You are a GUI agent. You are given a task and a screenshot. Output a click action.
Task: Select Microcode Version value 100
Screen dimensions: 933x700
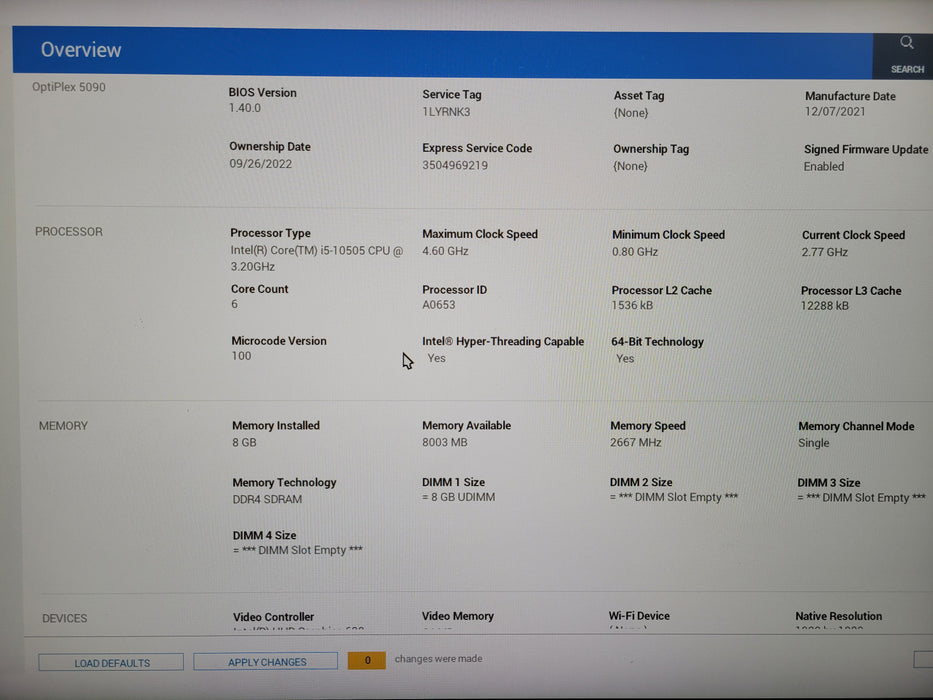pyautogui.click(x=241, y=356)
